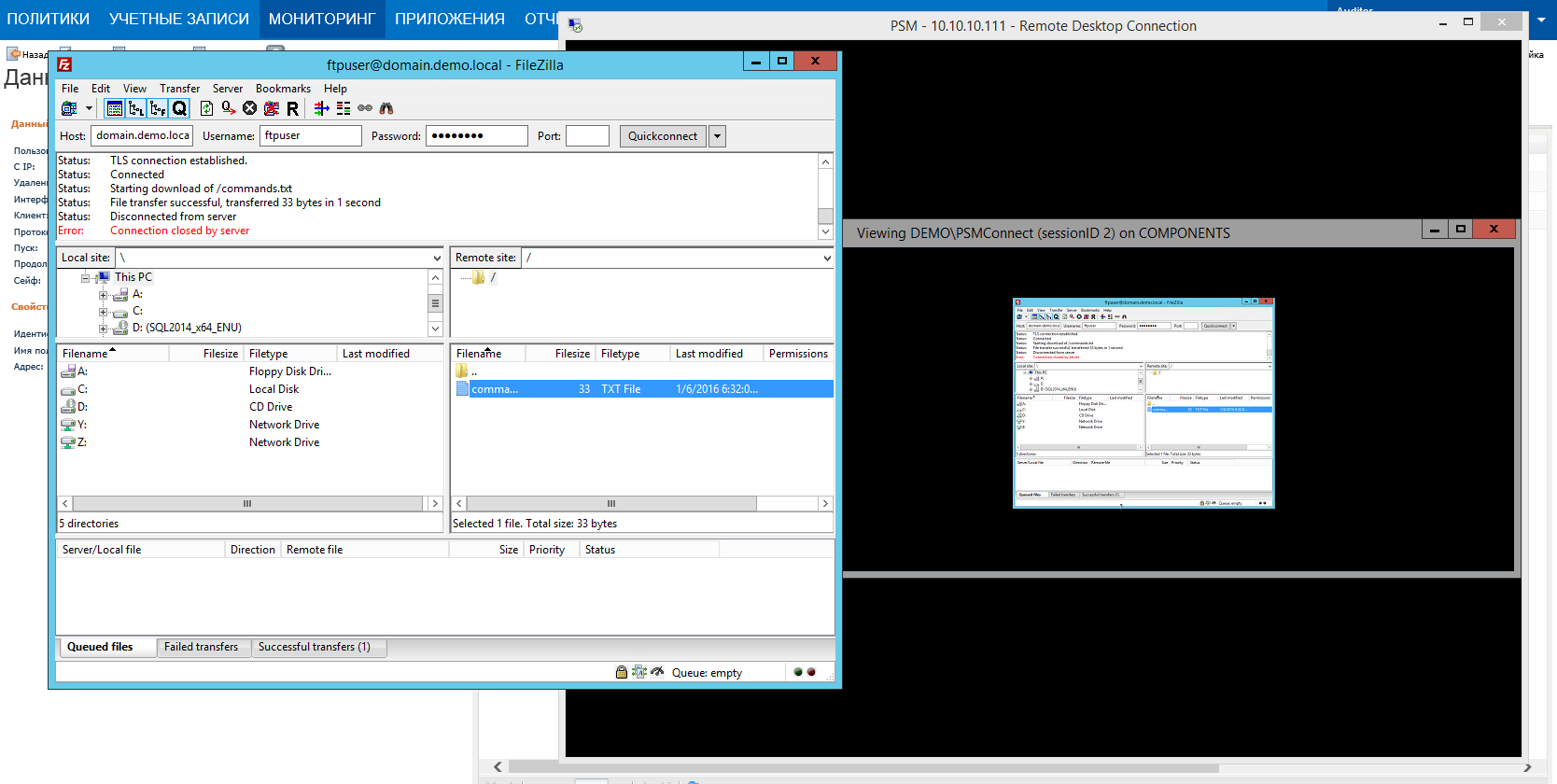Viewport: 1557px width, 784px height.
Task: Select the D: CD drive icon in local list
Action: tap(68, 407)
